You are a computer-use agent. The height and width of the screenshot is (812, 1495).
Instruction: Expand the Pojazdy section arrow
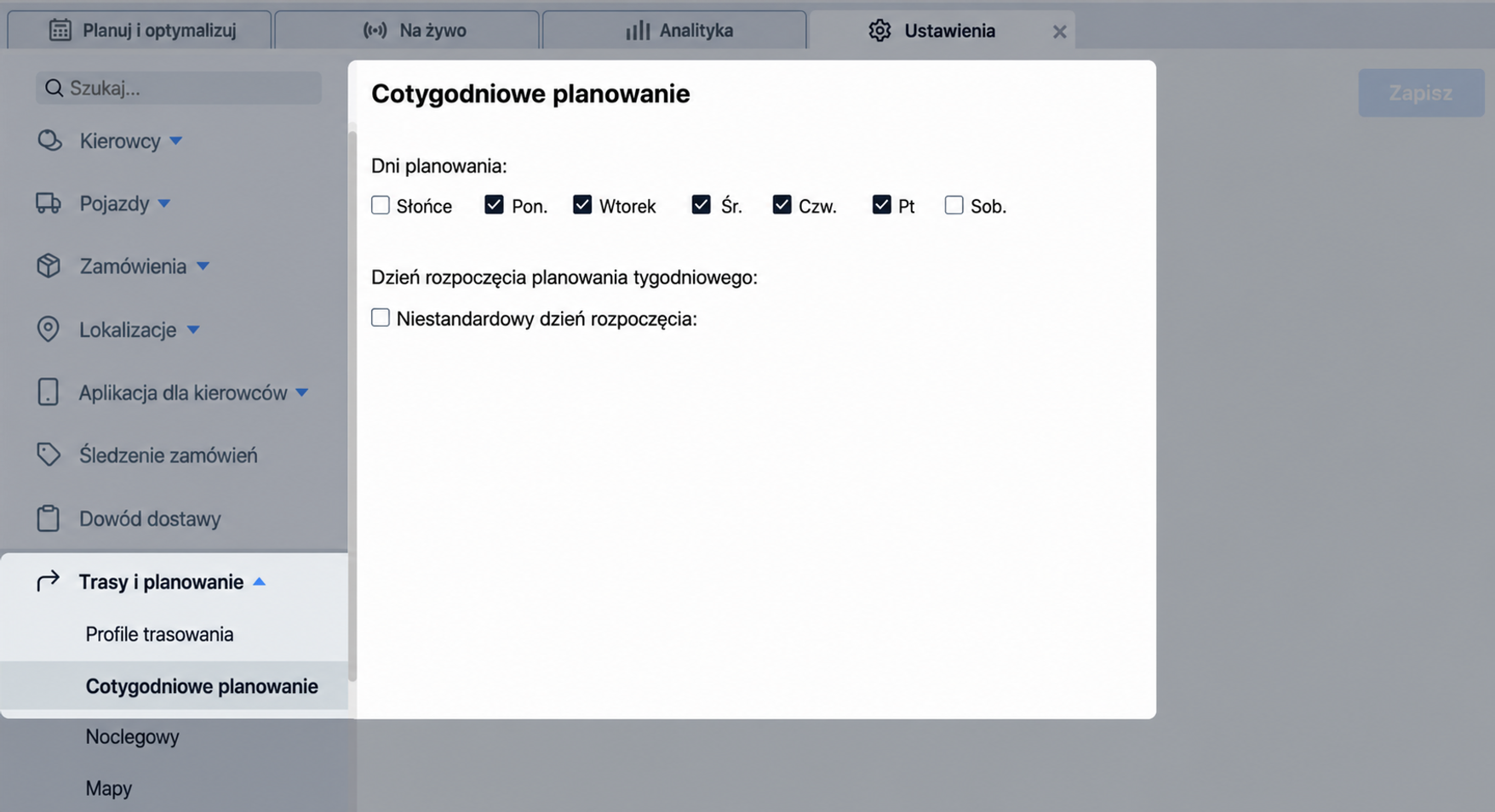pyautogui.click(x=164, y=203)
